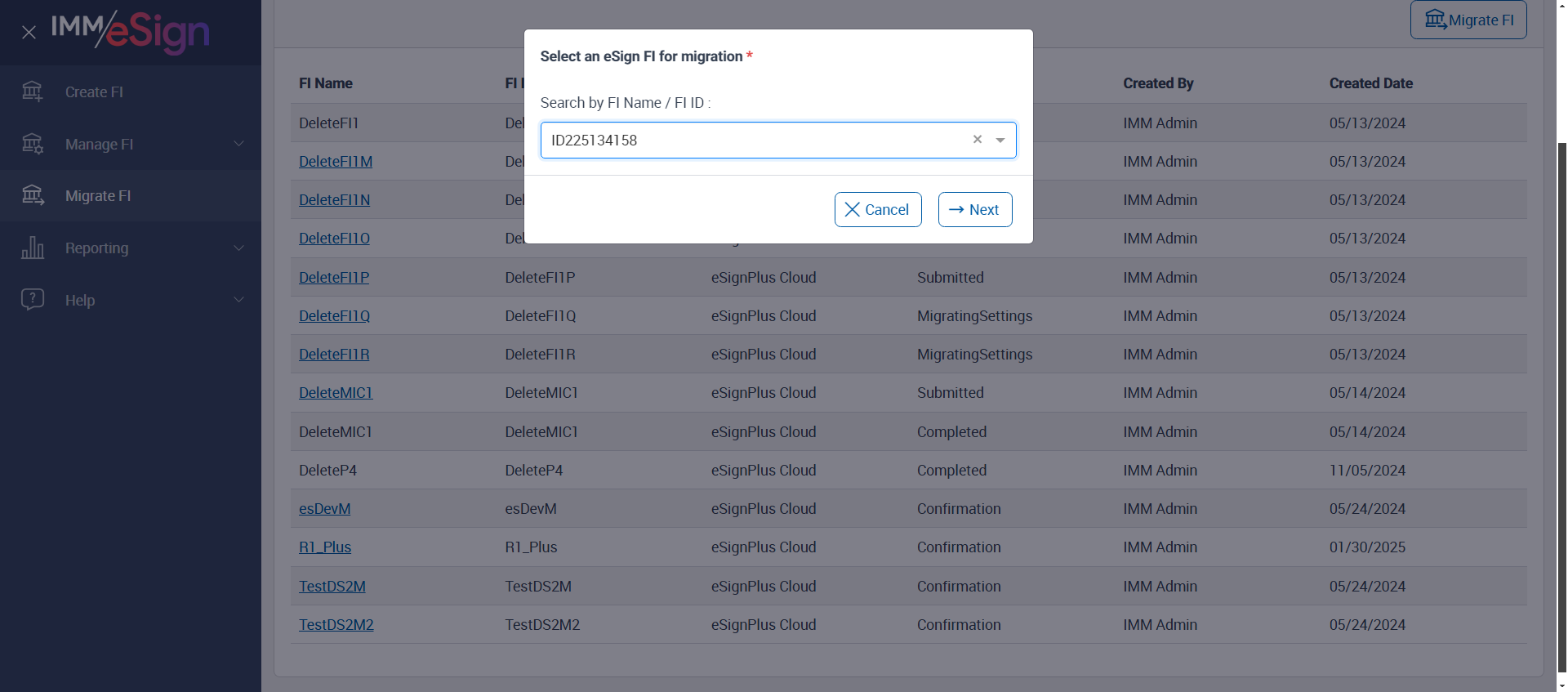Click the Manage FI bank icon

[33, 144]
